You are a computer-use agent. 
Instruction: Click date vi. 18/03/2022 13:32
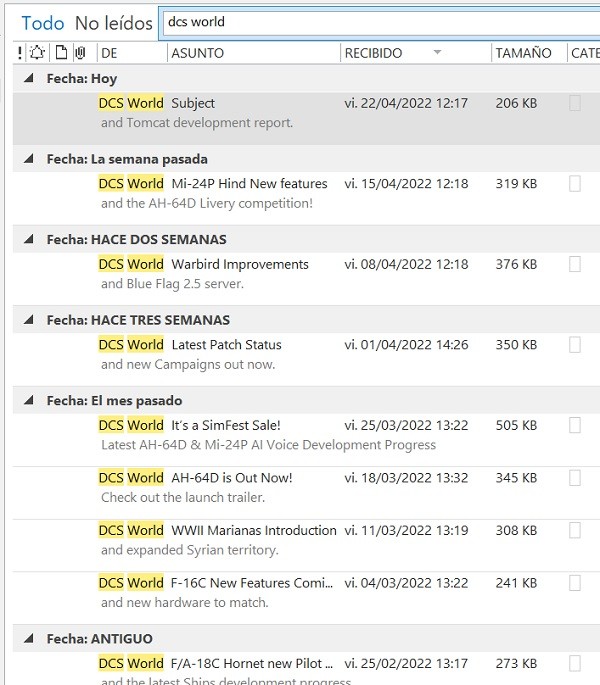406,478
